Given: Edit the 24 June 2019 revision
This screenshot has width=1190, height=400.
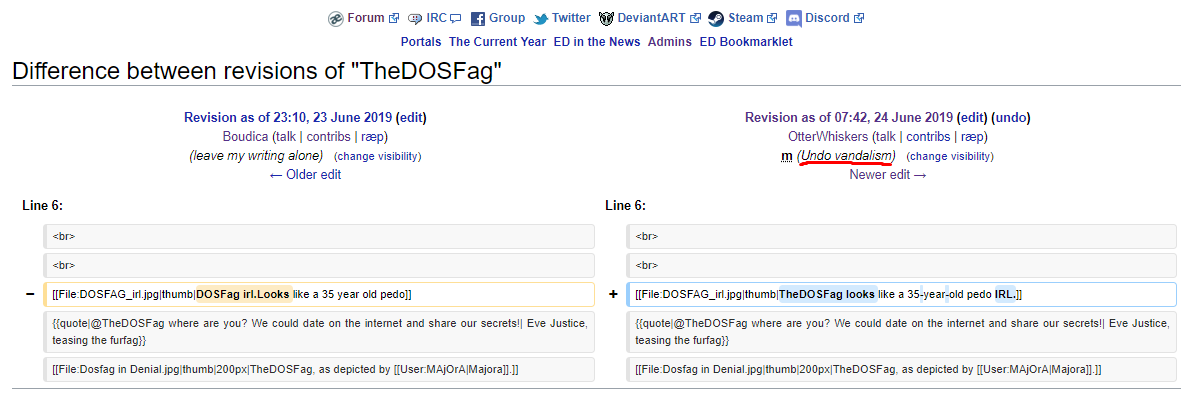Looking at the screenshot, I should pyautogui.click(x=971, y=118).
